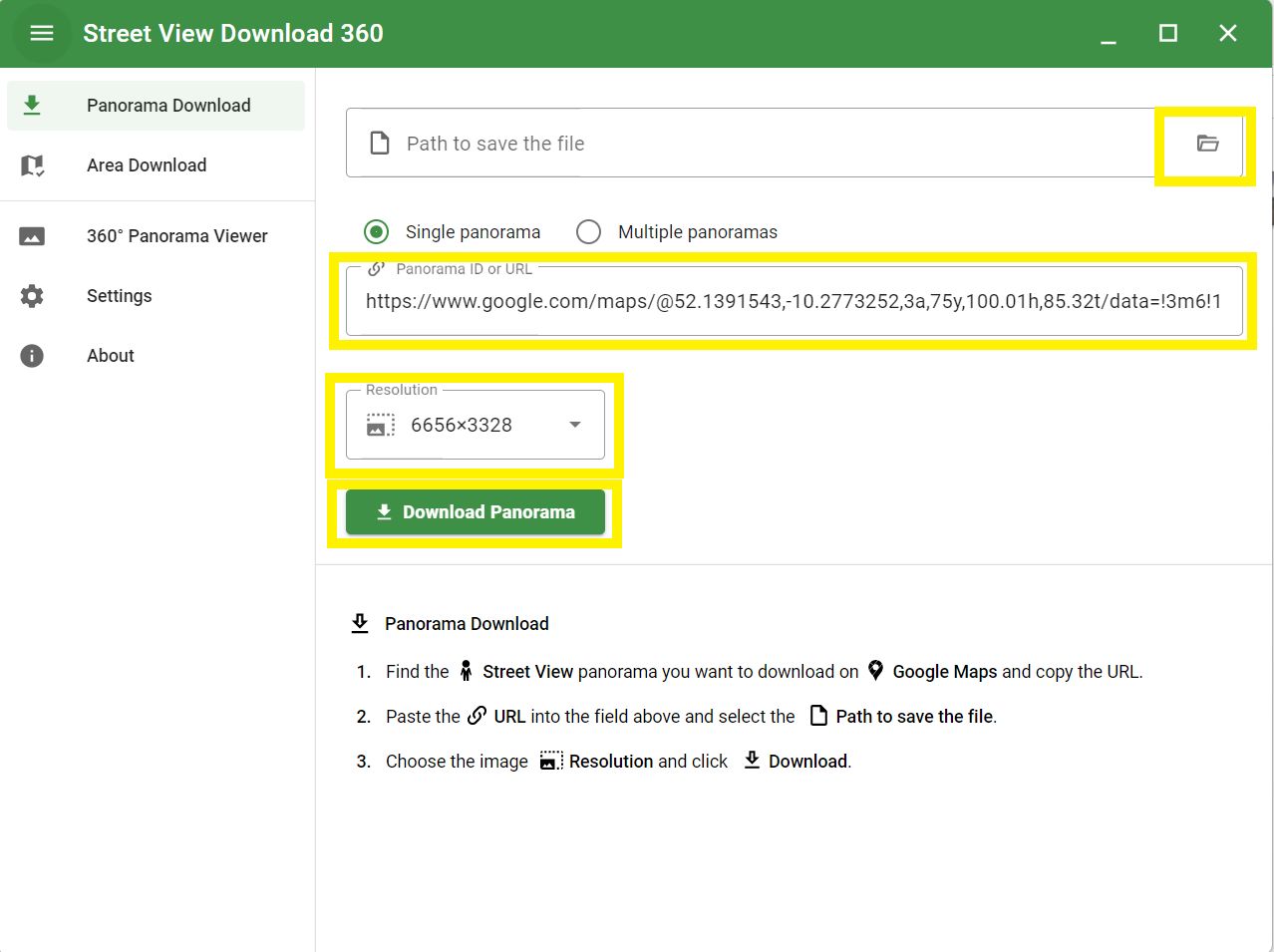This screenshot has width=1274, height=952.
Task: Open the About page
Action: [111, 356]
